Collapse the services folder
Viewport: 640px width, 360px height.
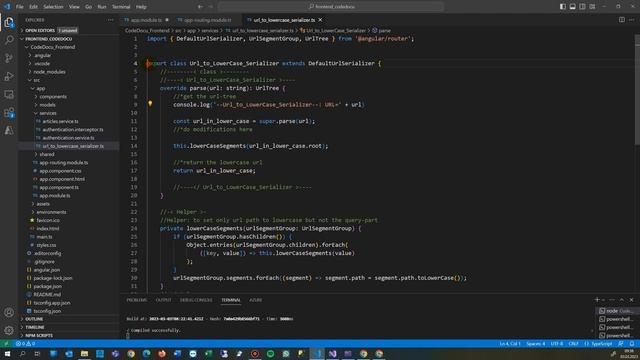pyautogui.click(x=69, y=113)
